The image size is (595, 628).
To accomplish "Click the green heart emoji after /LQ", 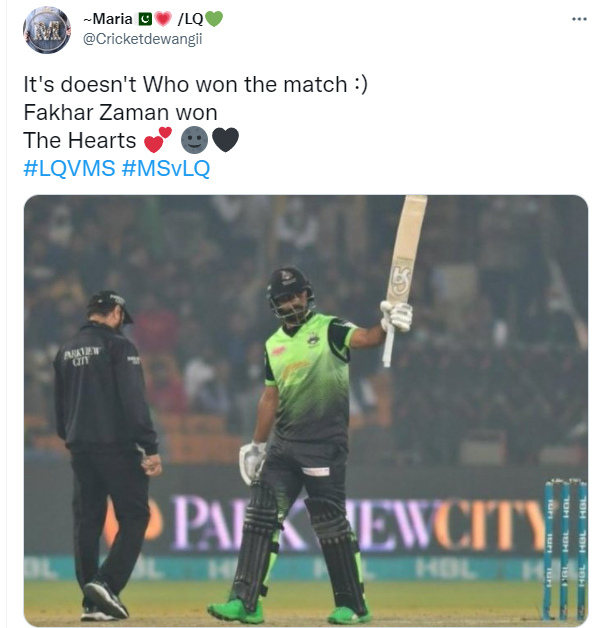I will click(x=214, y=19).
